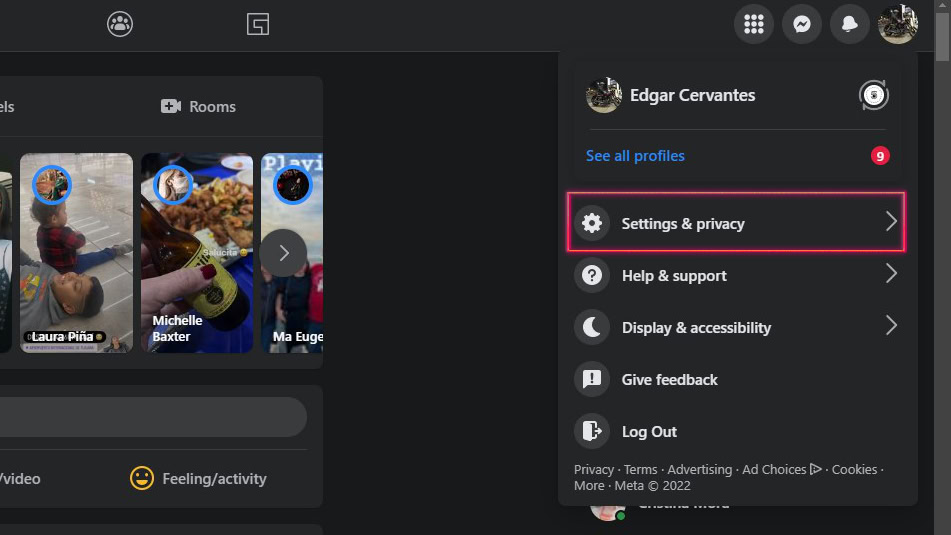Click the next stories arrow button
The height and width of the screenshot is (535, 951).
tap(283, 253)
